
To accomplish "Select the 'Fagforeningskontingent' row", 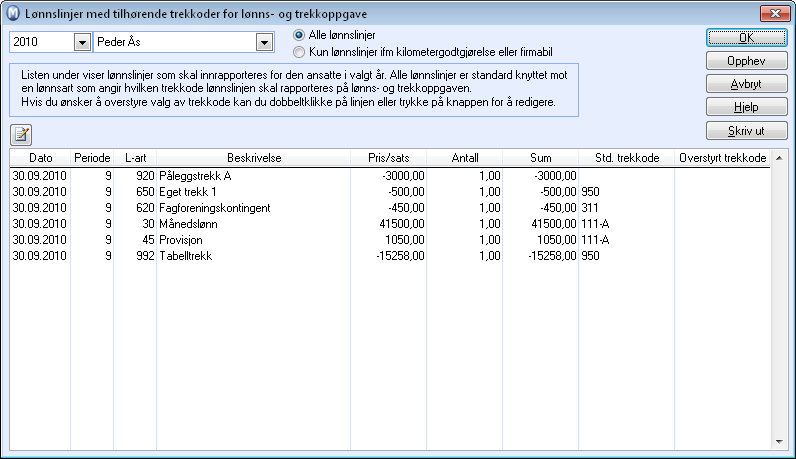I will tap(390, 208).
